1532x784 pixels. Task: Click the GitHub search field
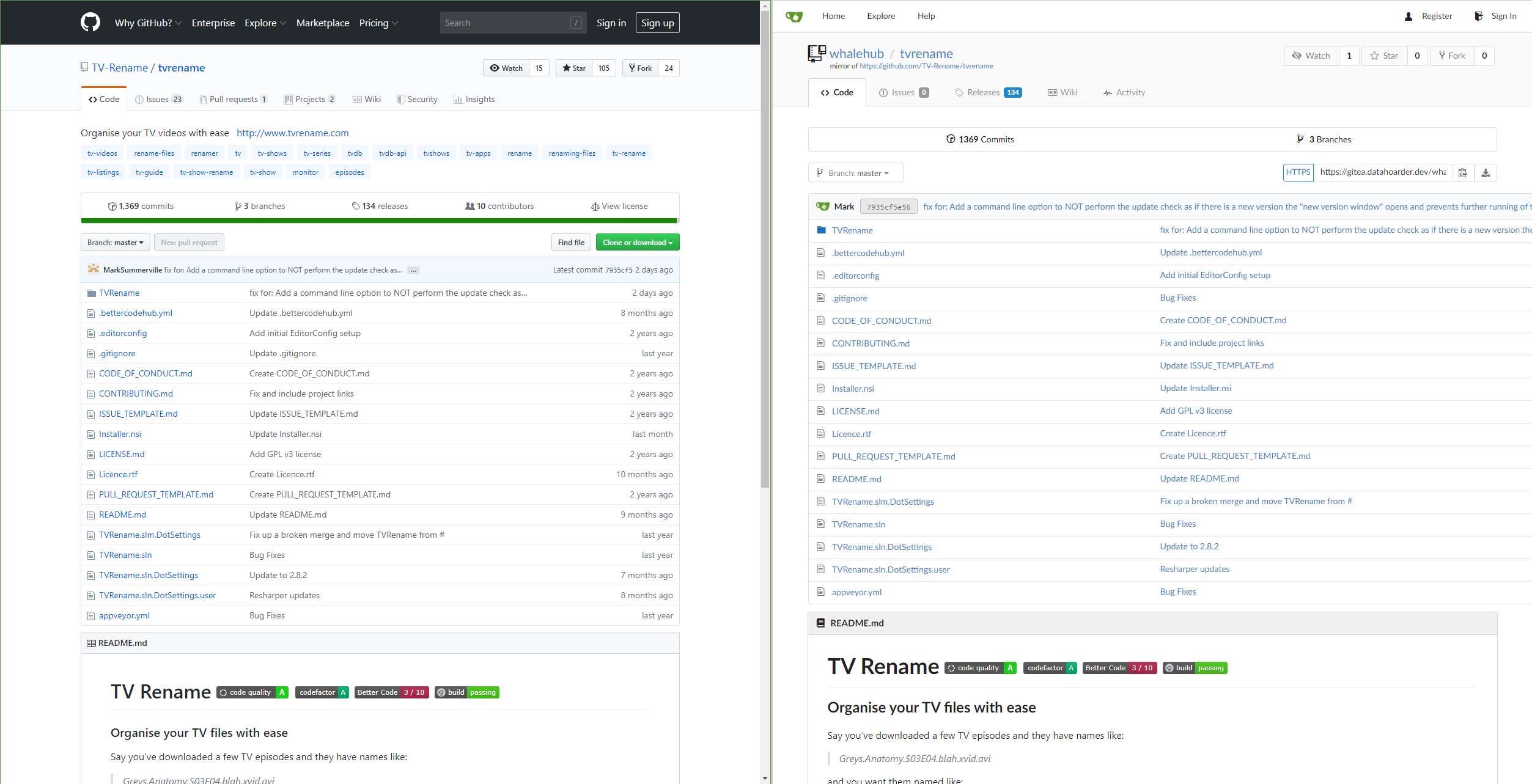(x=513, y=23)
